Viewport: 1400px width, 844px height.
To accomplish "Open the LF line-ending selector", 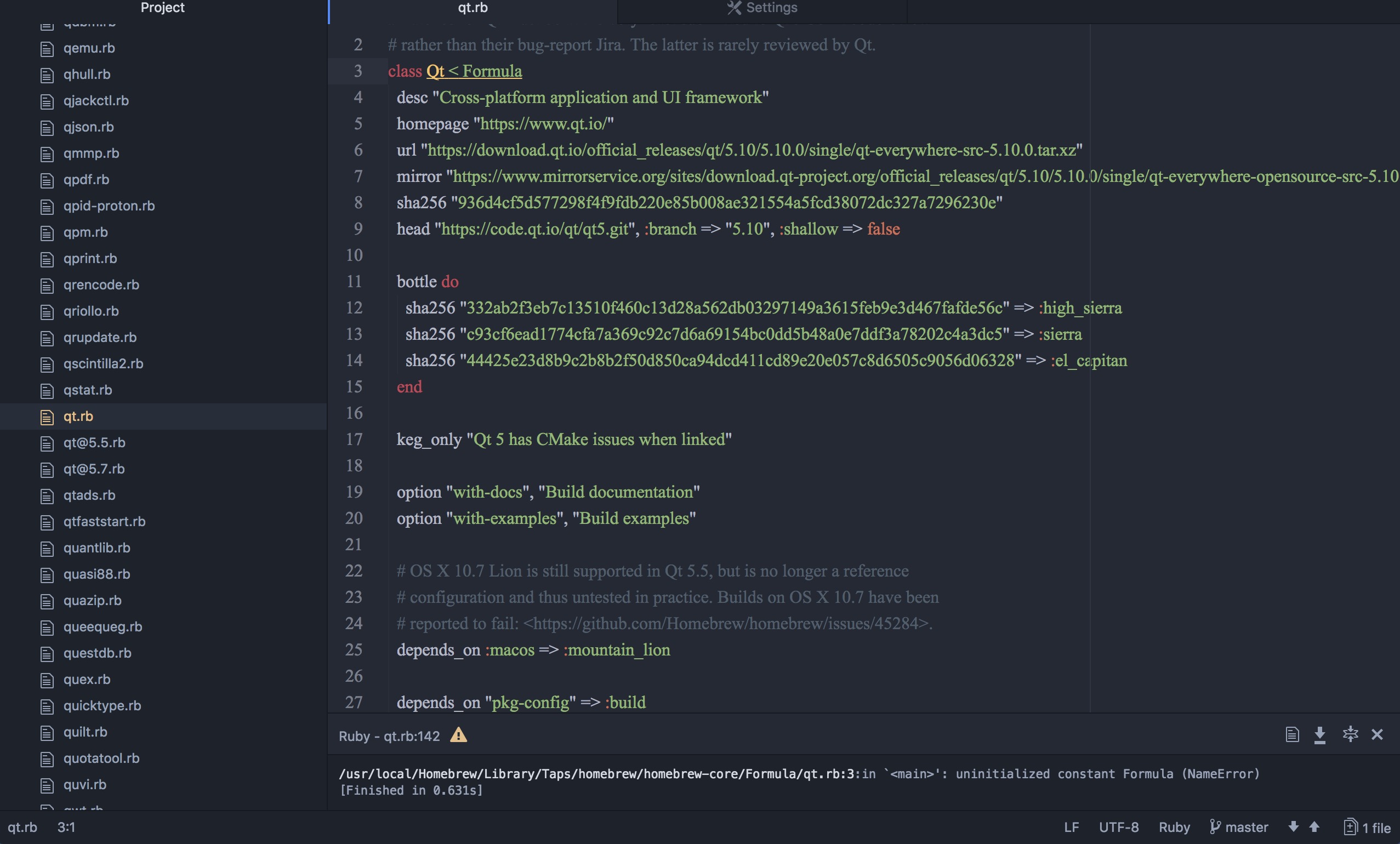I will tap(1071, 828).
